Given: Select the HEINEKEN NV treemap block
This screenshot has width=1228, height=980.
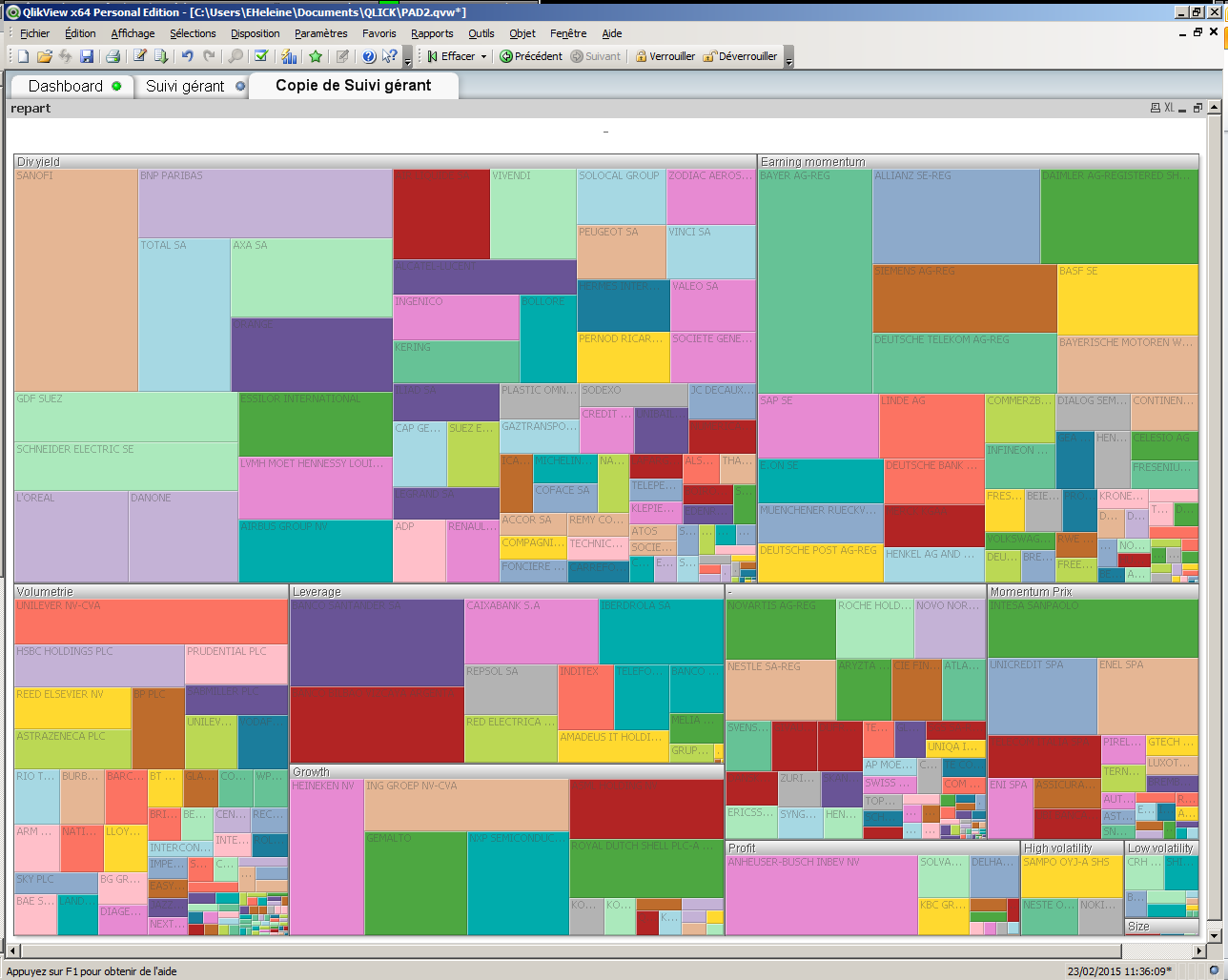Looking at the screenshot, I should click(327, 856).
